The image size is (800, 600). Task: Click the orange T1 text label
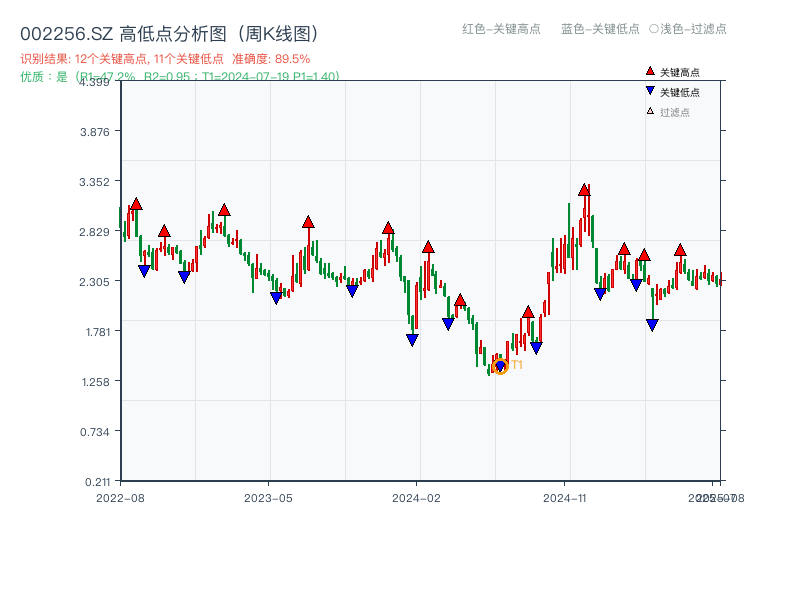(517, 365)
